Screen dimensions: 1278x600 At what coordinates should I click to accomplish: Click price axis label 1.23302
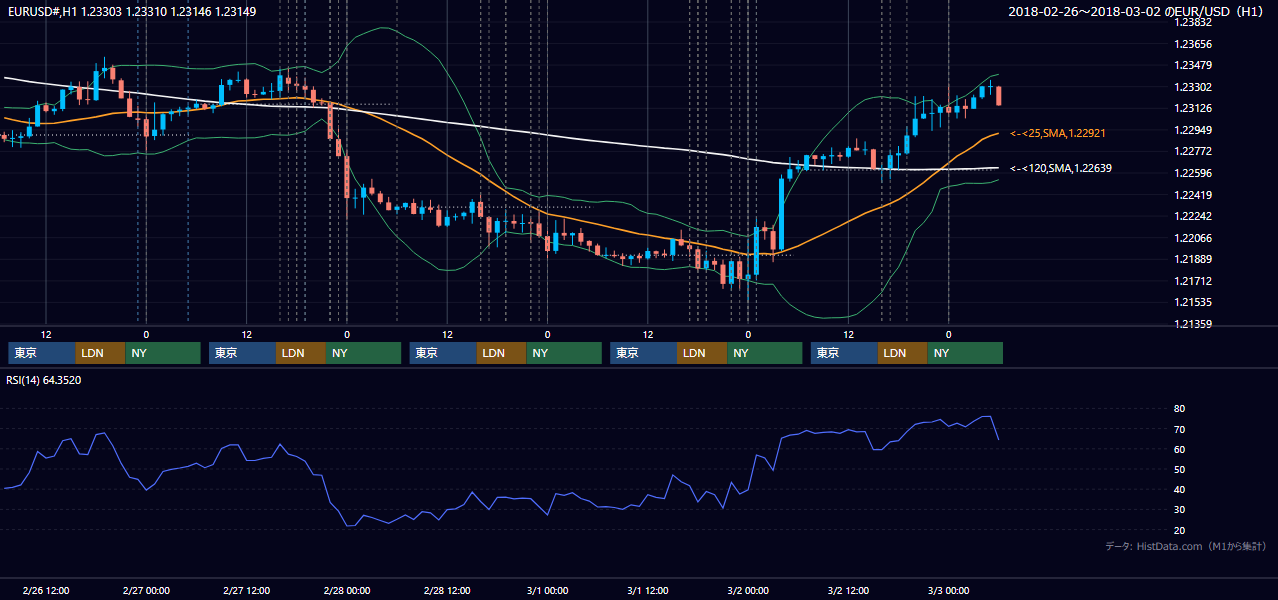(x=1193, y=87)
